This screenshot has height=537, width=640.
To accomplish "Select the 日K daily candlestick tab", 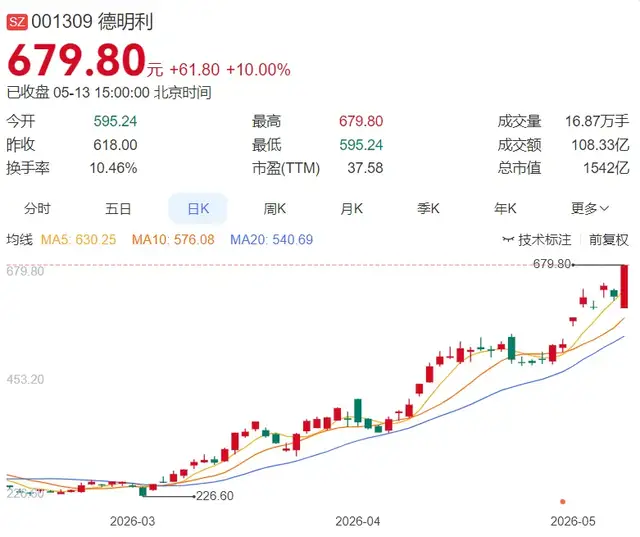I will pyautogui.click(x=198, y=209).
